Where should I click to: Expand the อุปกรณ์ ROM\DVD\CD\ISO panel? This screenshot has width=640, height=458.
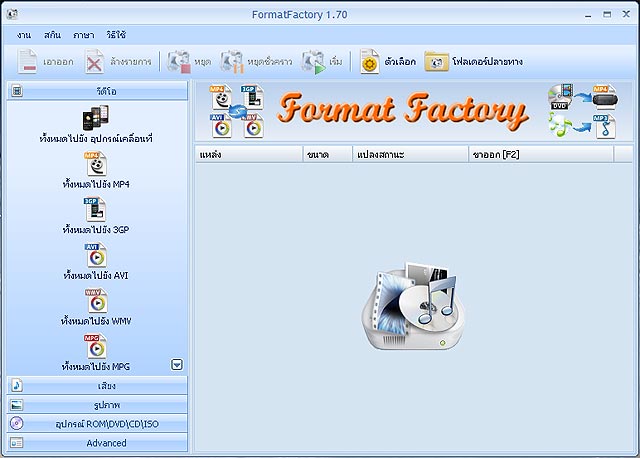98,424
